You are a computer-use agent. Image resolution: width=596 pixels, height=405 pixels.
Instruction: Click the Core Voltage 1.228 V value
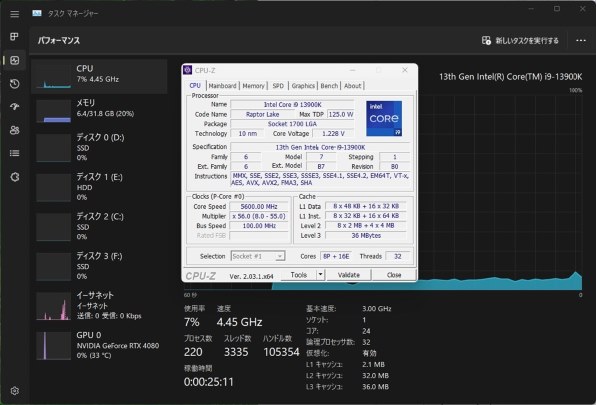point(333,133)
